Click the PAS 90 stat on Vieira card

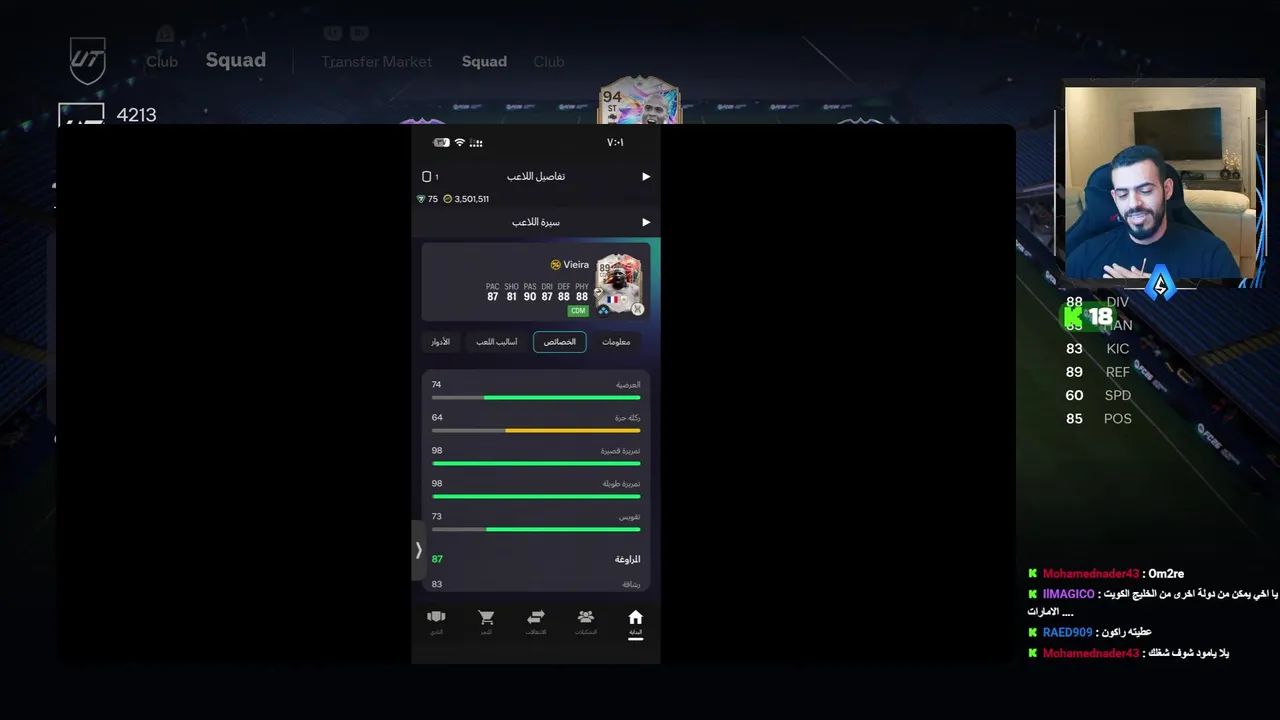530,292
